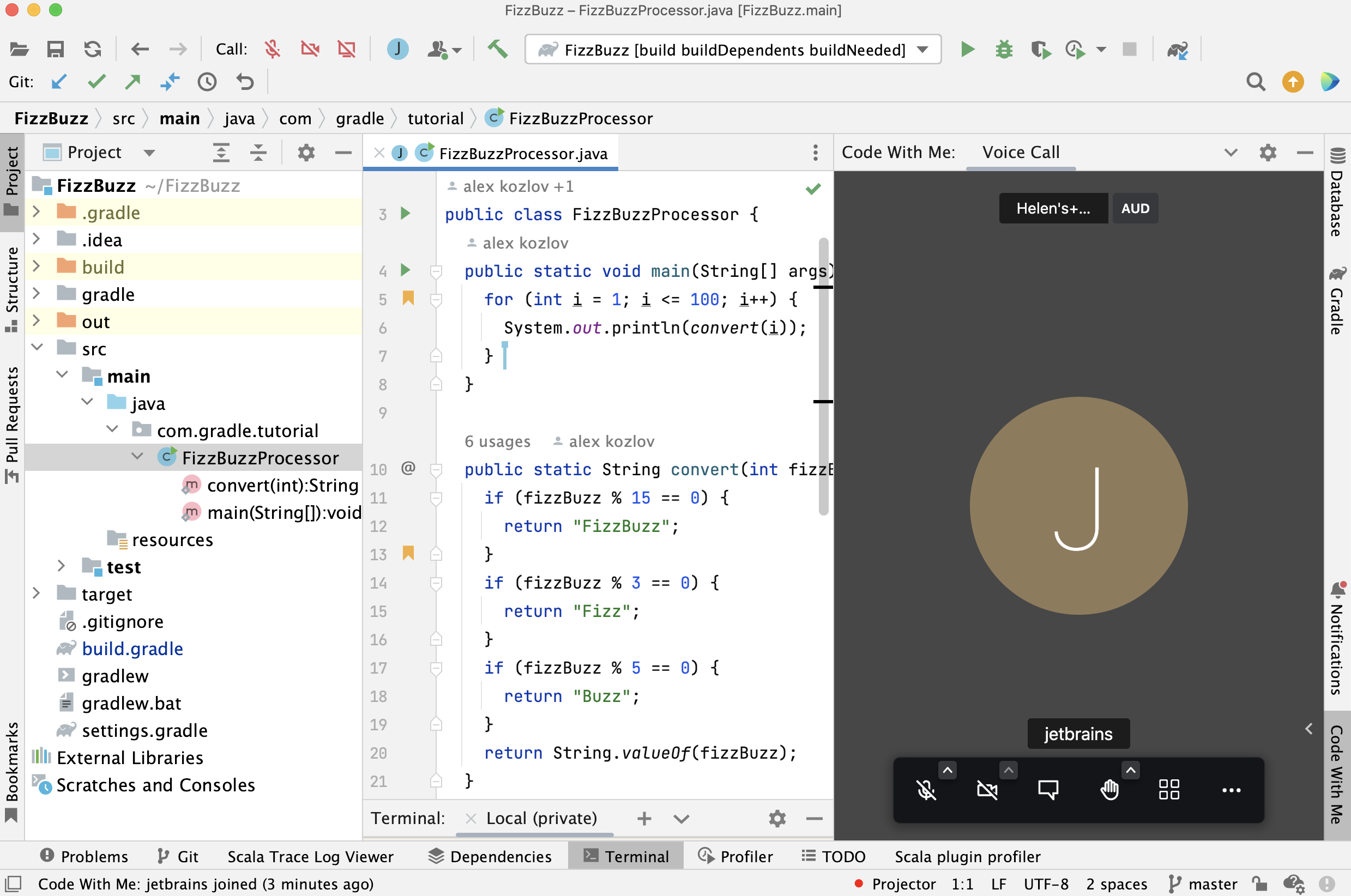This screenshot has height=896, width=1351.
Task: Click the Save All floppy icon
Action: pos(56,50)
